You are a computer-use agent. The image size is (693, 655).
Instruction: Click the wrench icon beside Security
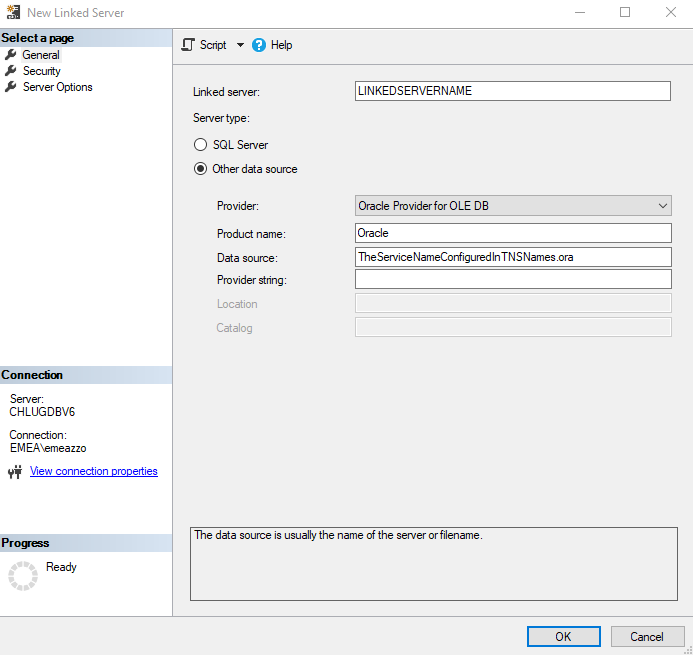[11, 71]
